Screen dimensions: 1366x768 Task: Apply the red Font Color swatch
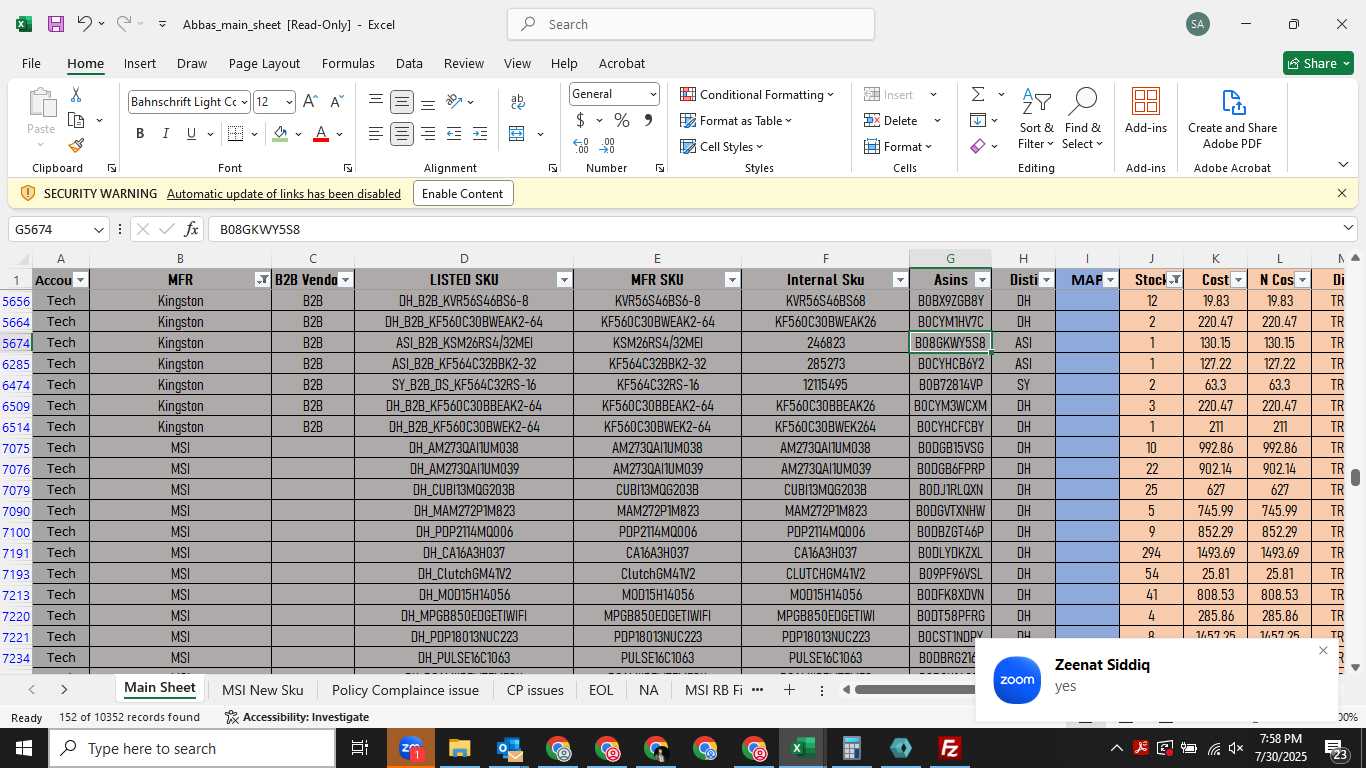coord(321,134)
